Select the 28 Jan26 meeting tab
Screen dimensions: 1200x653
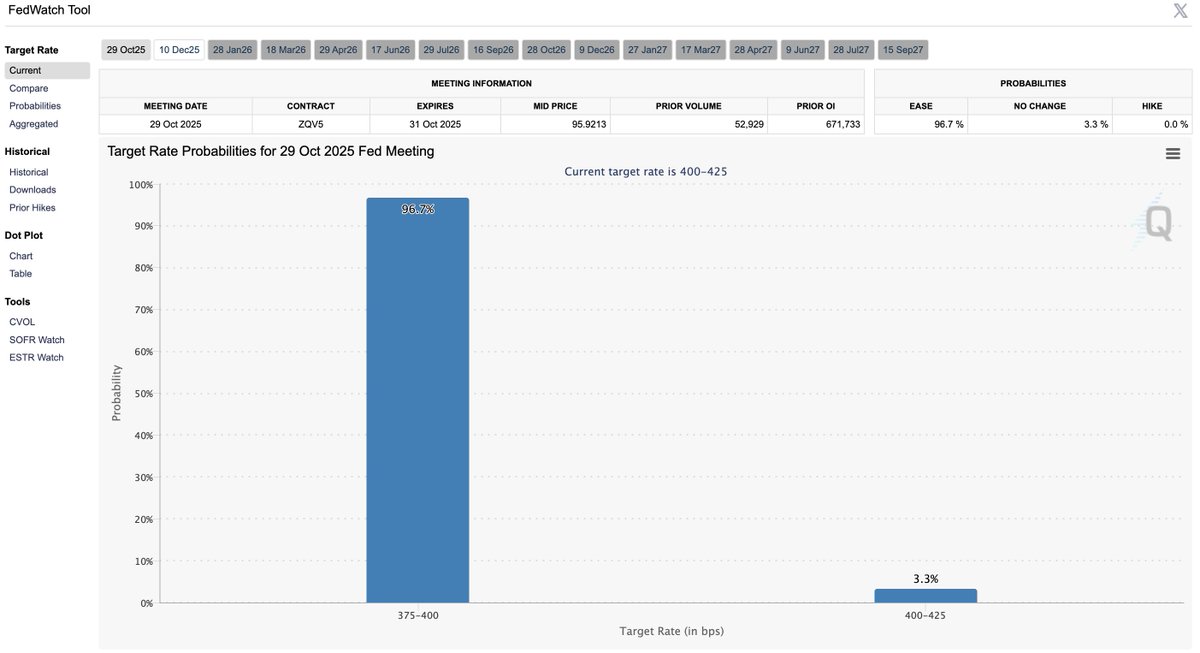coord(233,49)
